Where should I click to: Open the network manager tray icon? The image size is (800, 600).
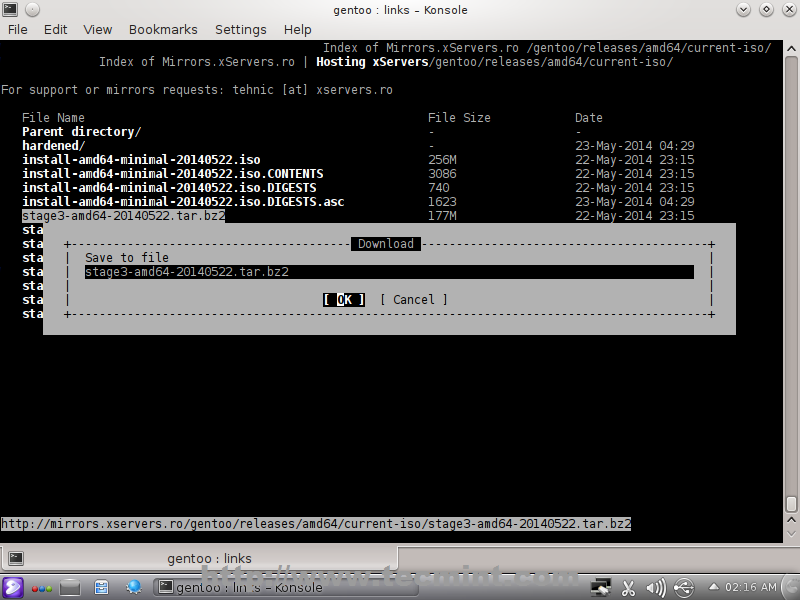pyautogui.click(x=601, y=587)
